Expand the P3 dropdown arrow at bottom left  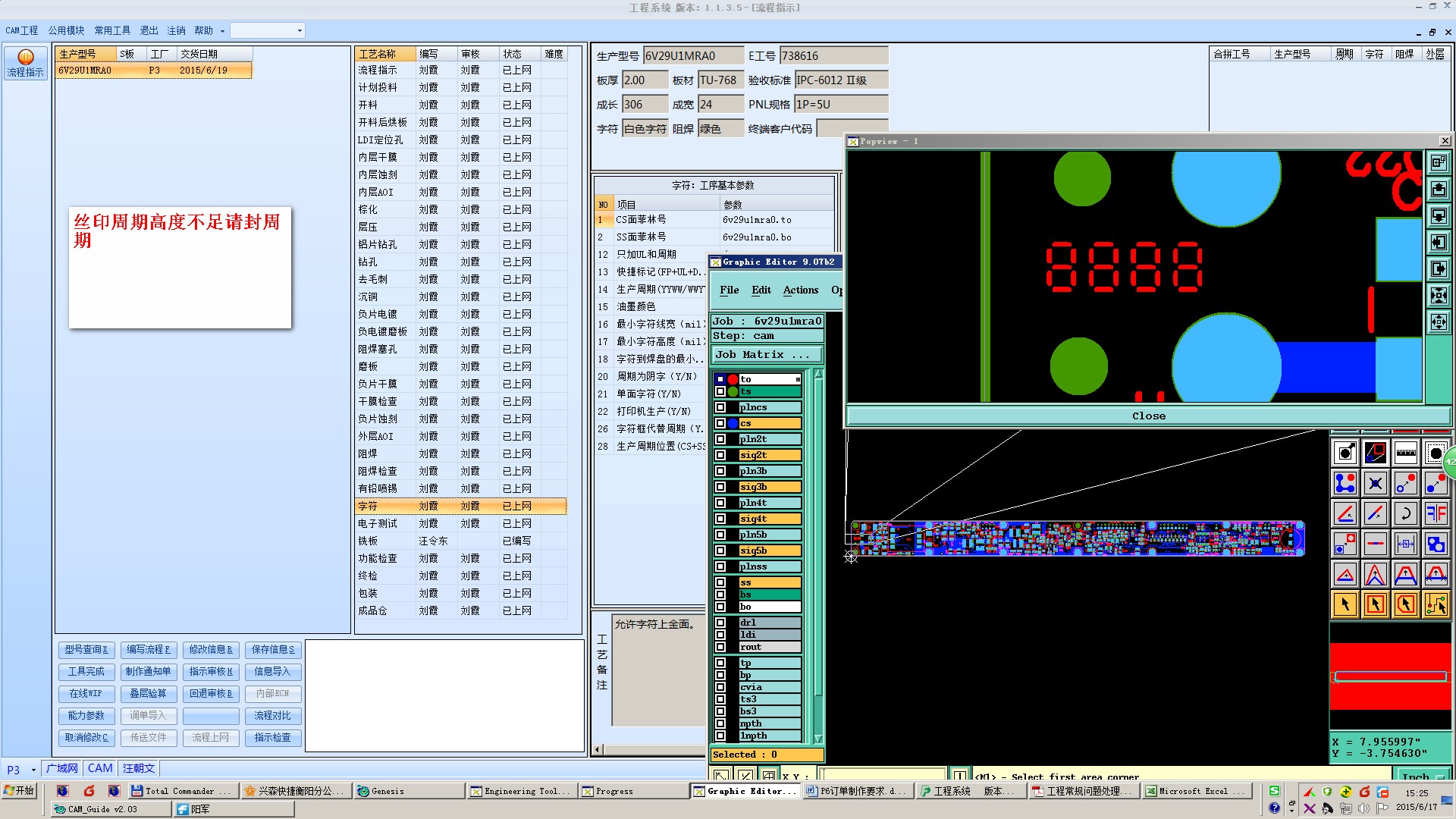33,770
